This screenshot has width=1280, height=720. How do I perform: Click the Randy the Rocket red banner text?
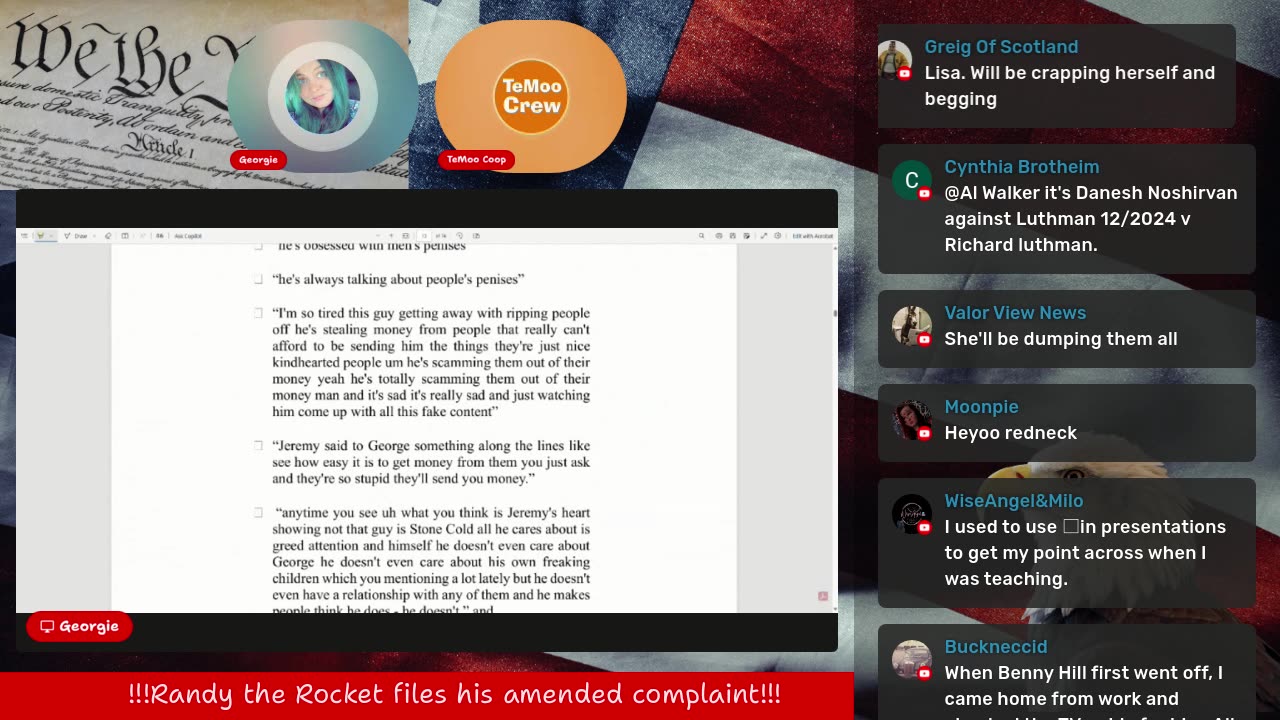point(455,694)
